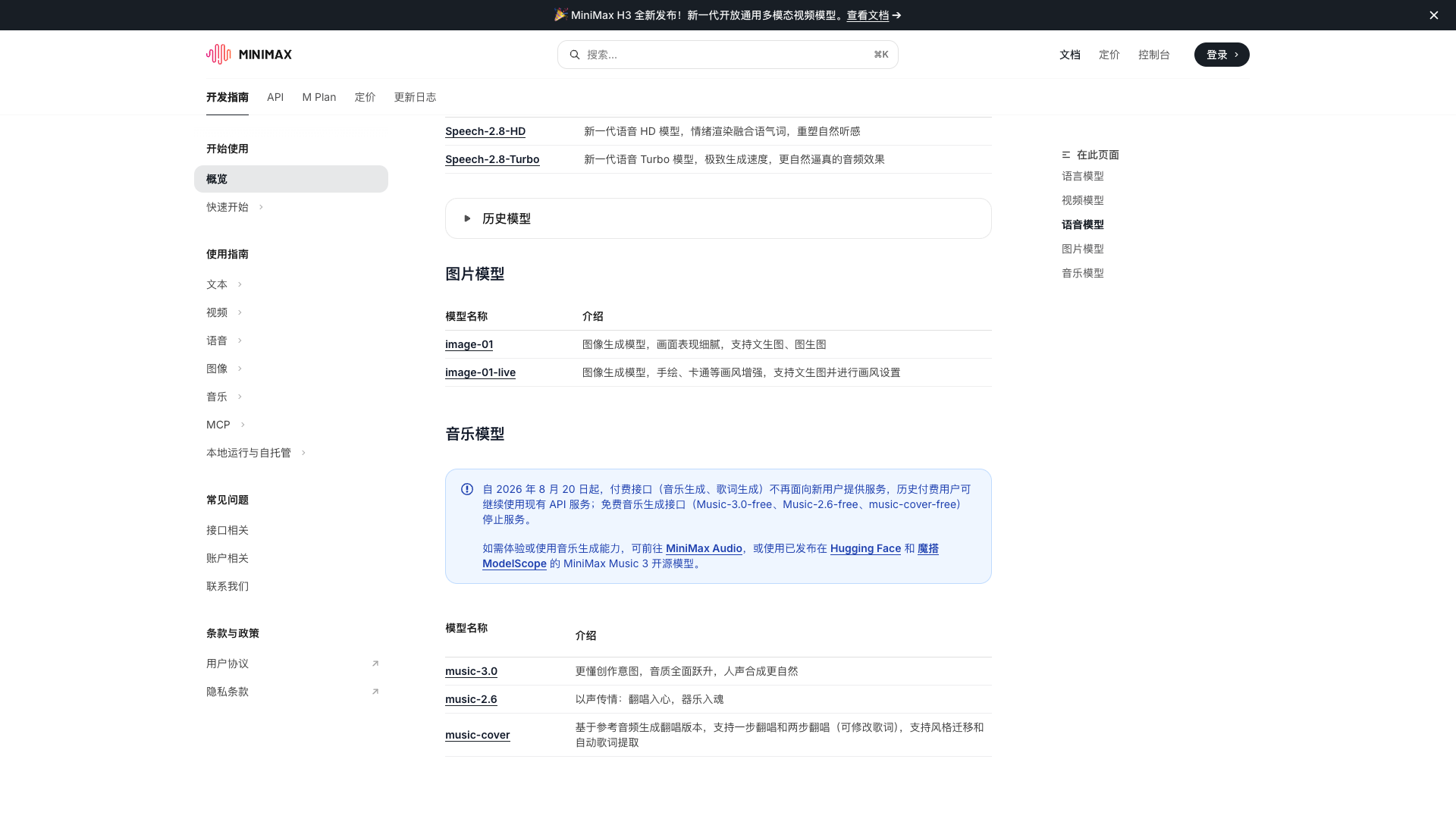Expand the 历史模型 disclosure triangle

468,218
